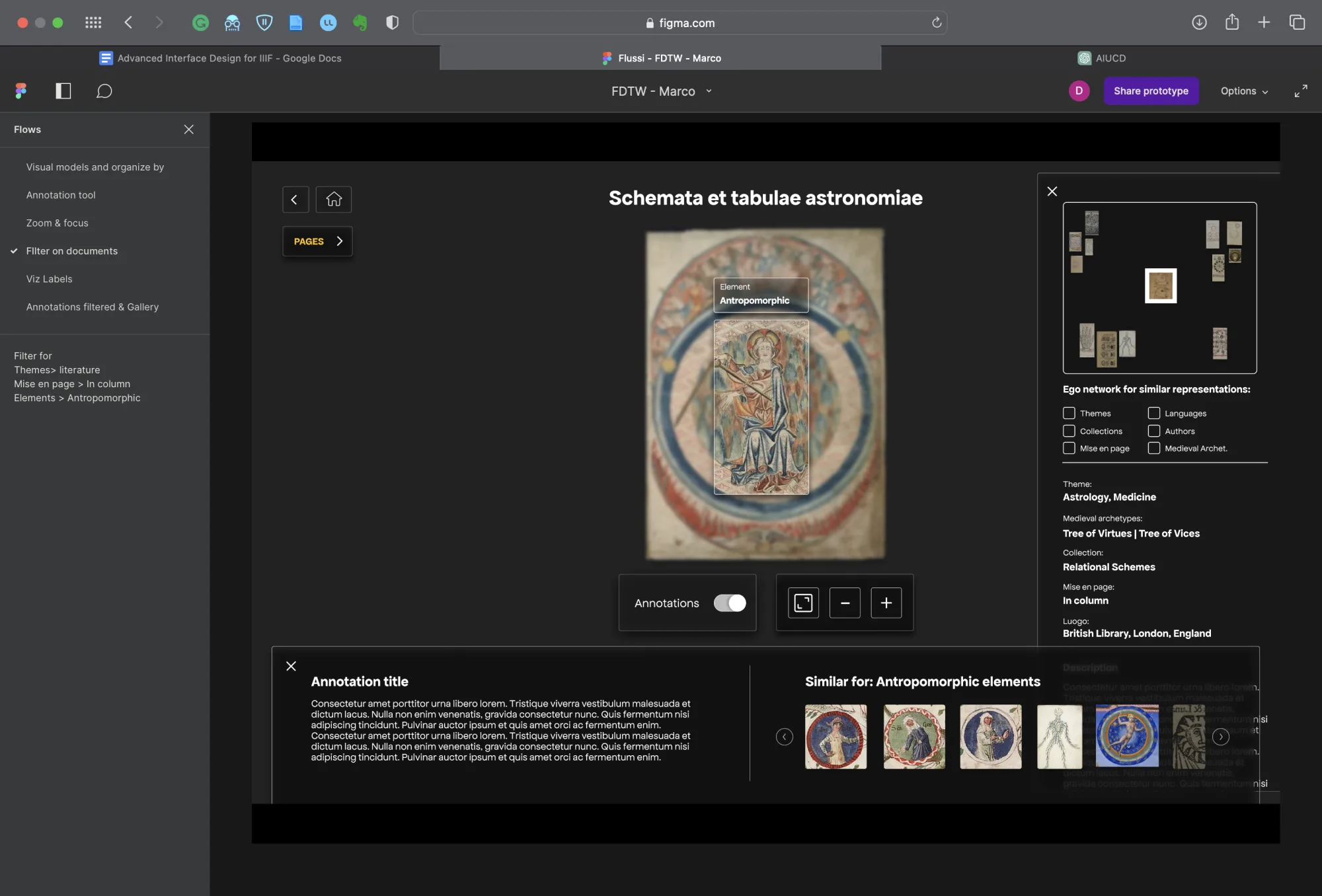Open the Figma logo menu
Viewport: 1322px width, 896px height.
tap(21, 91)
